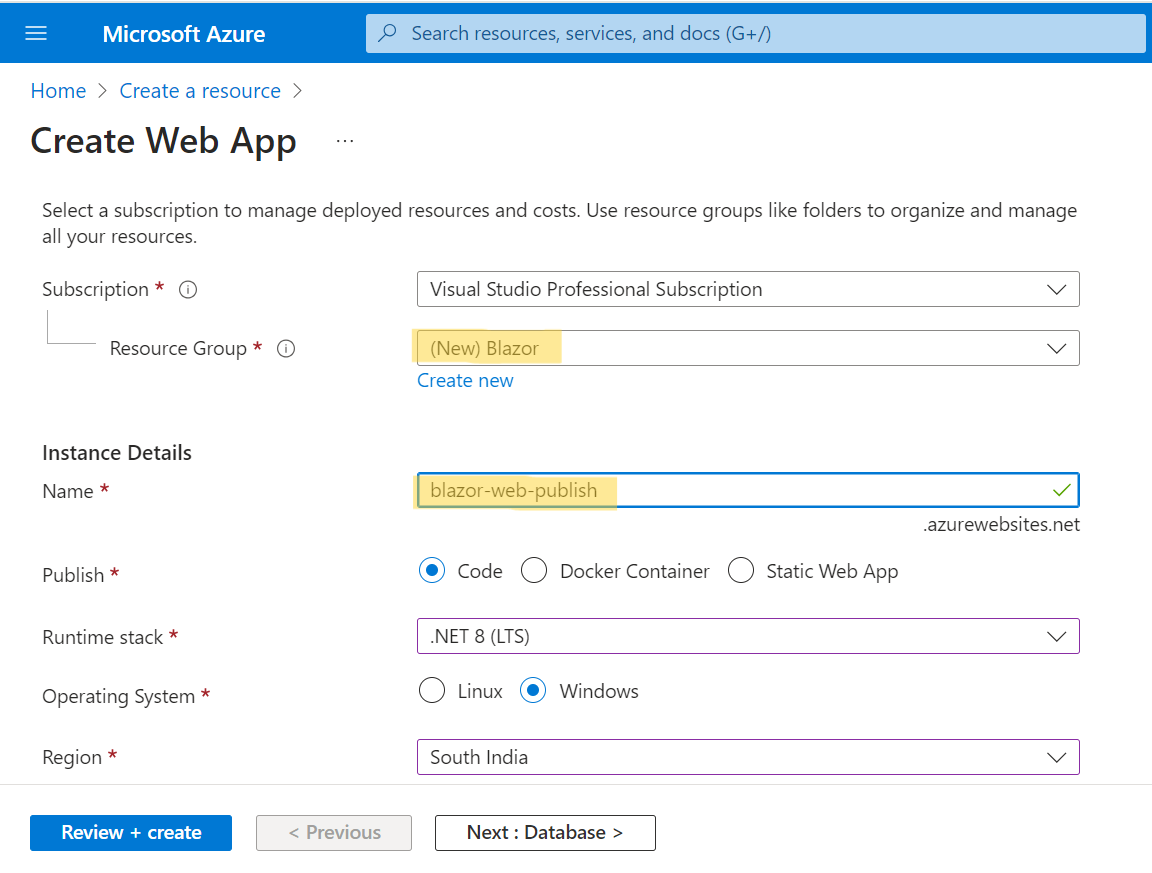This screenshot has width=1152, height=873.
Task: Choose Linux as operating system
Action: (x=432, y=691)
